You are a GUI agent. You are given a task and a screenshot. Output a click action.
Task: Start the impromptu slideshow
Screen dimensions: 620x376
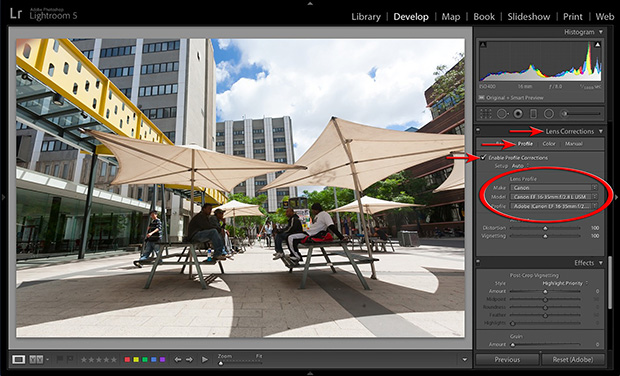(204, 359)
